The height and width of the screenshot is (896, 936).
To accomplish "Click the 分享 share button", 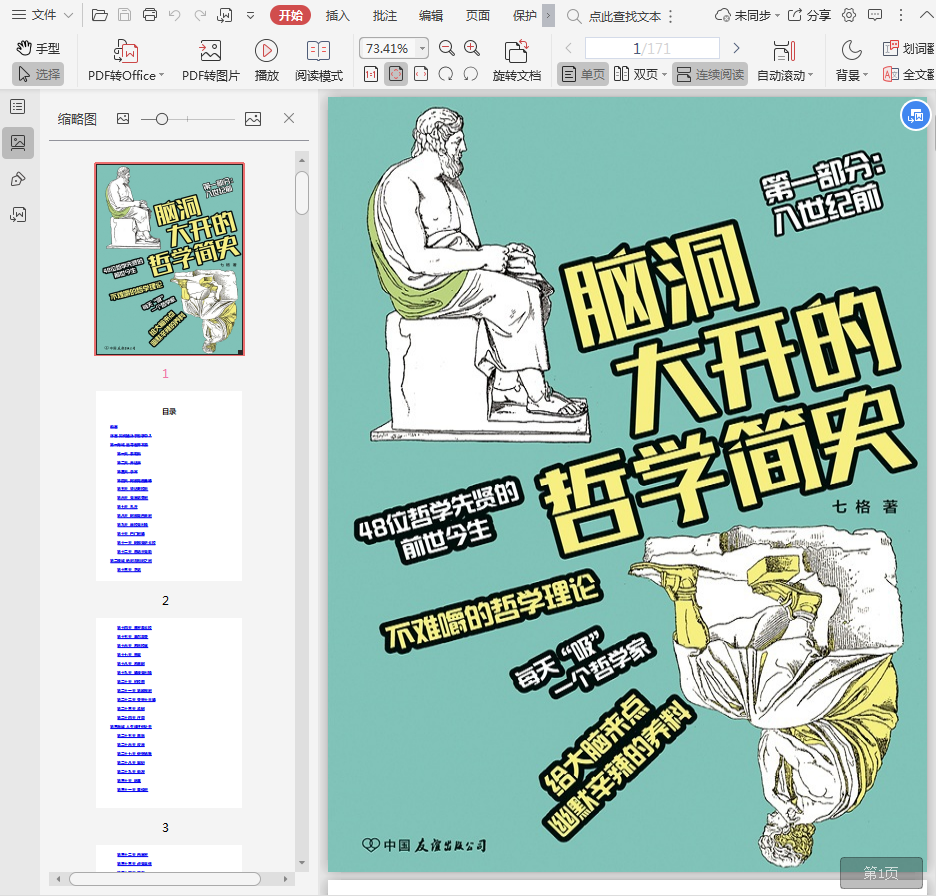I will click(809, 15).
